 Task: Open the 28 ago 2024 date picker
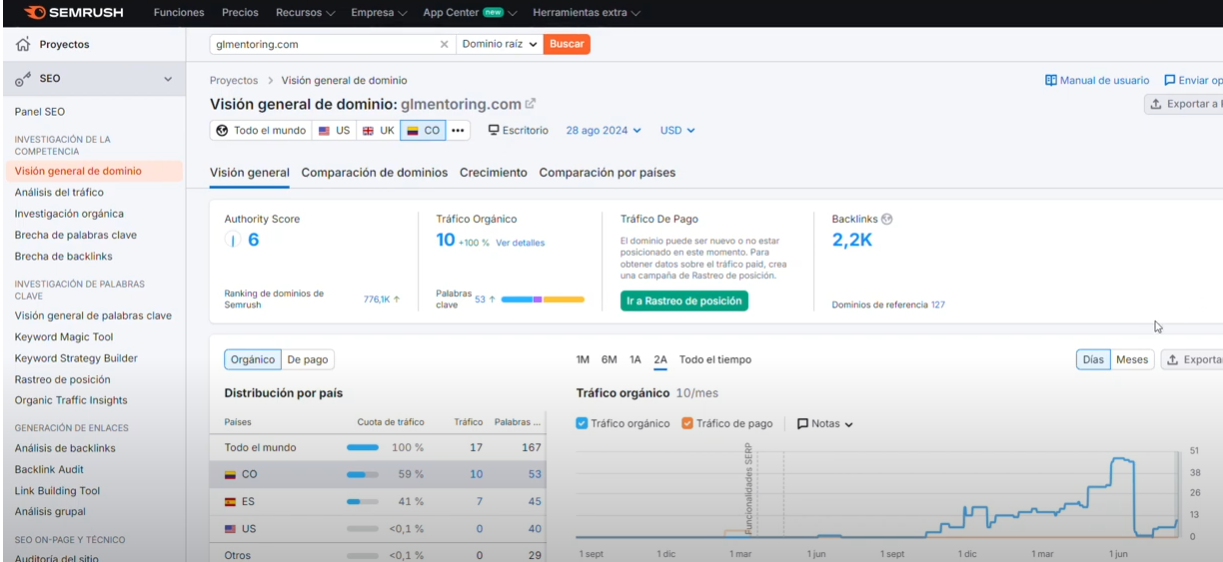(x=603, y=130)
